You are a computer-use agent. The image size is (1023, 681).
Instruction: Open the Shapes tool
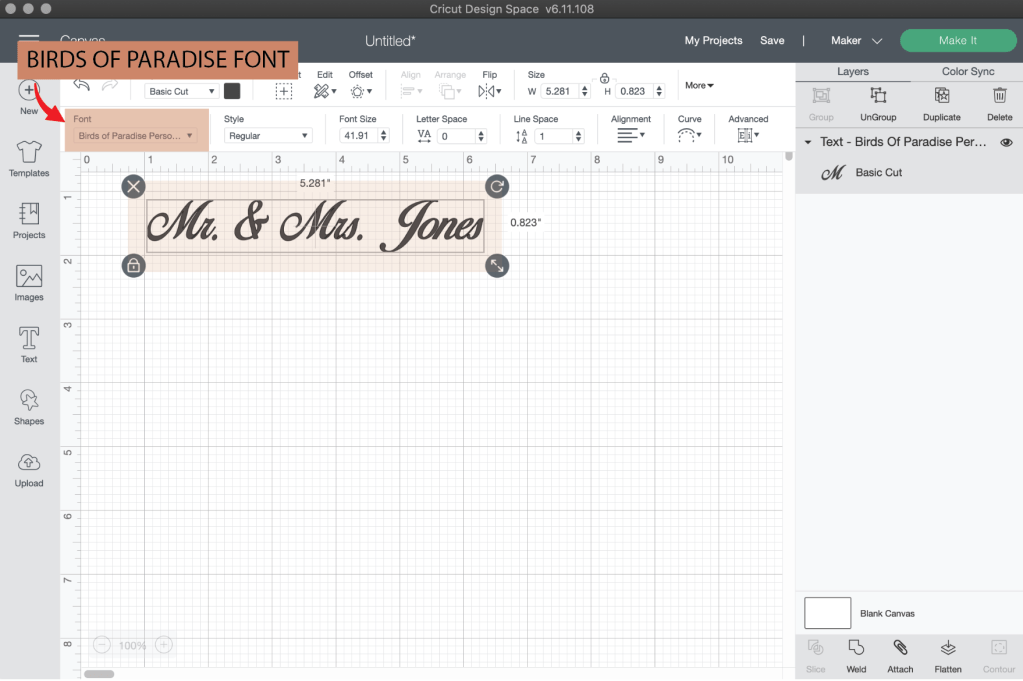click(x=29, y=406)
